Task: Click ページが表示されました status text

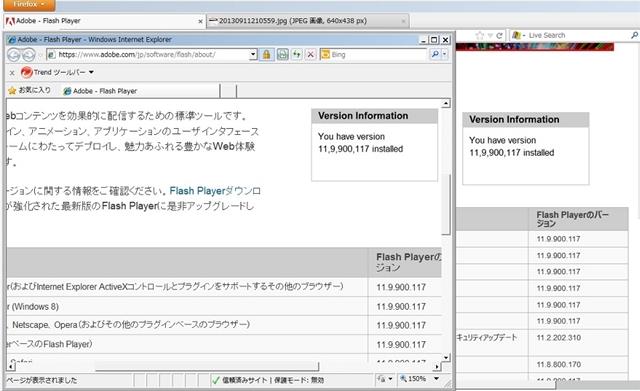Action: pyautogui.click(x=42, y=380)
